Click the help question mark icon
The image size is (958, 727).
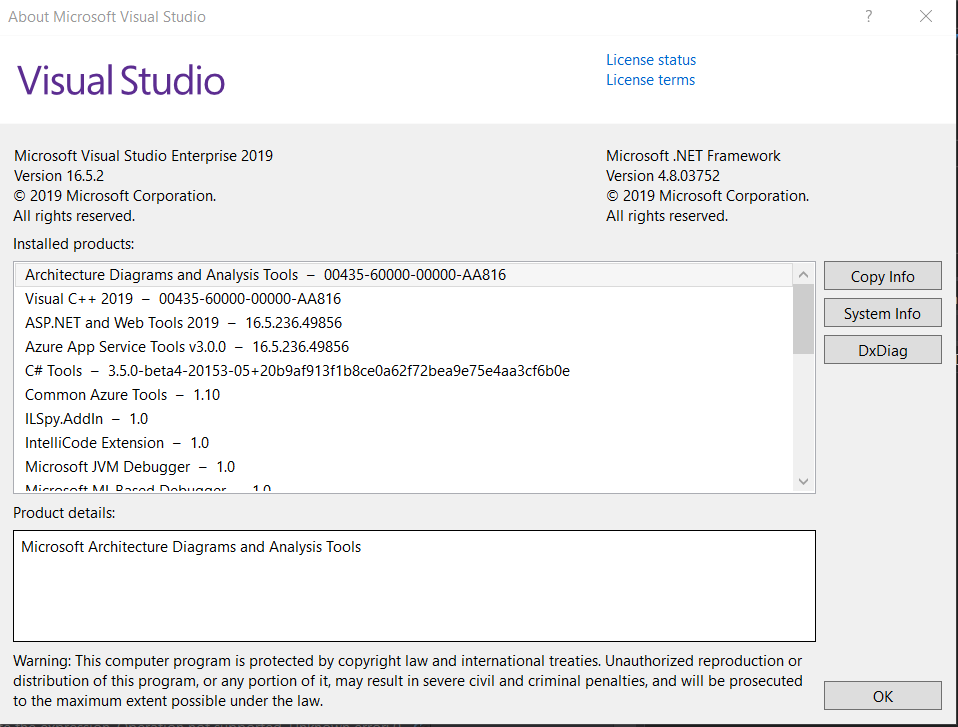[x=868, y=16]
